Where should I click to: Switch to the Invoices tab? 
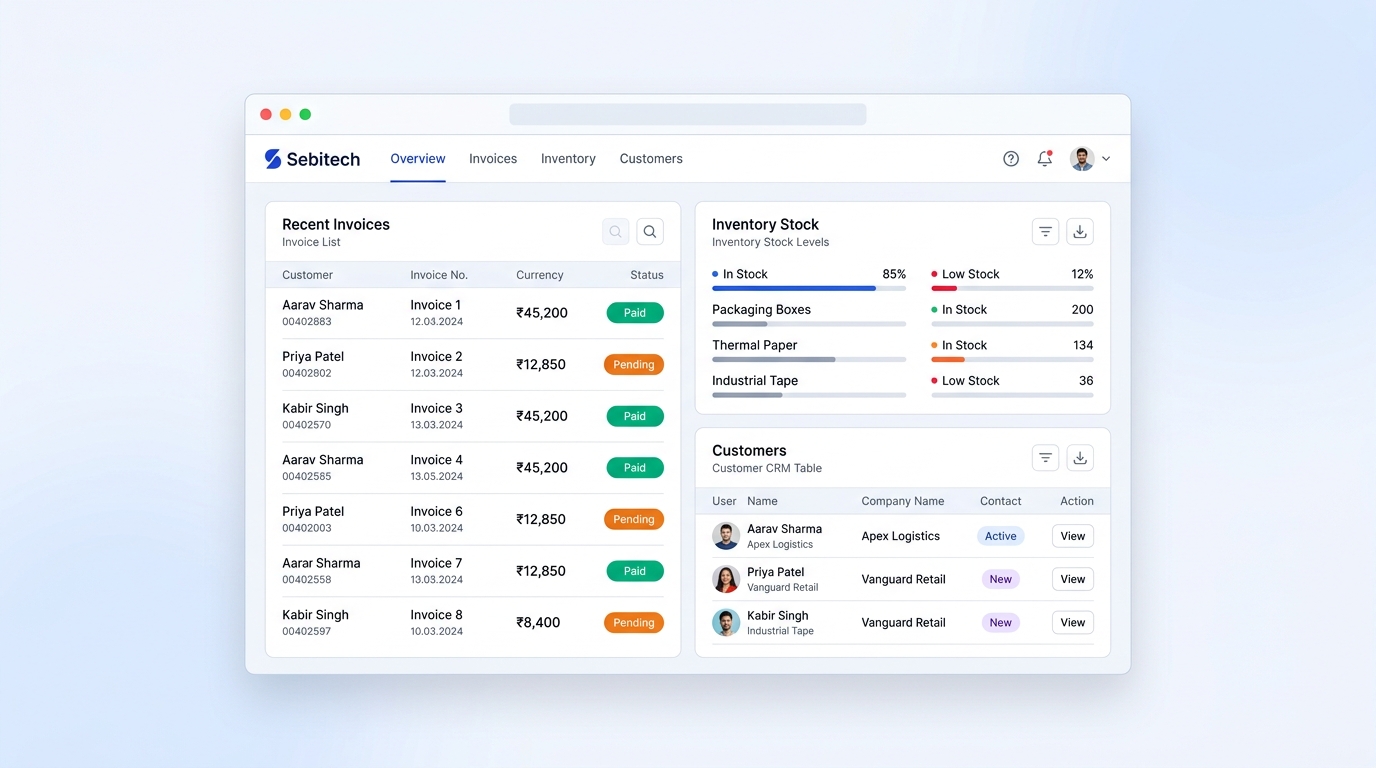[x=493, y=159]
